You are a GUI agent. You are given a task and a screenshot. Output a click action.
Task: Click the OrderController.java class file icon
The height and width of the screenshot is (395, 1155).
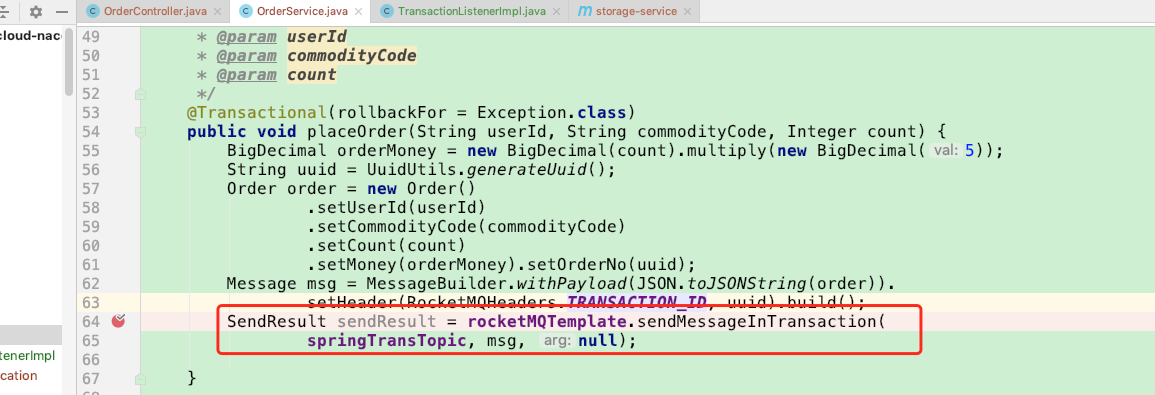click(x=93, y=11)
